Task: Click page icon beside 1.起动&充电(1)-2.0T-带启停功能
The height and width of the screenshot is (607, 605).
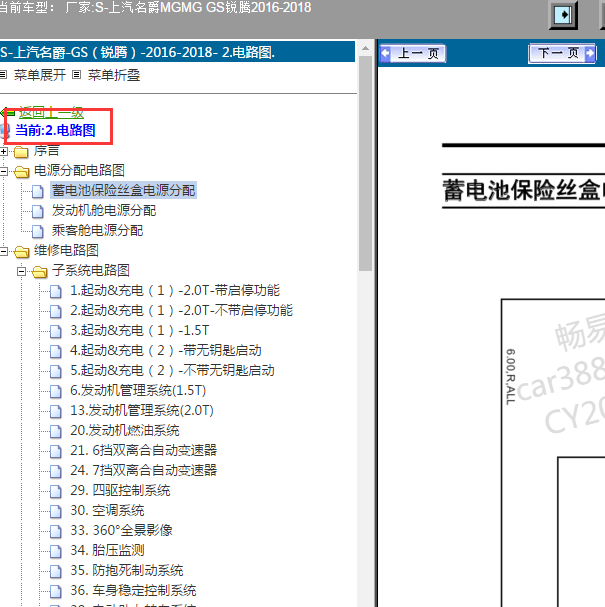Action: [x=56, y=291]
